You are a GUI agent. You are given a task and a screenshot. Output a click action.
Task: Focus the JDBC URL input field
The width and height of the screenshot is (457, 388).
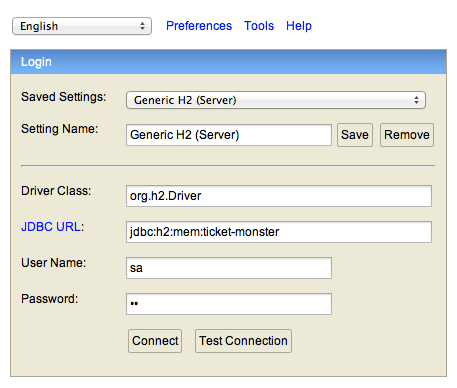[x=279, y=232]
